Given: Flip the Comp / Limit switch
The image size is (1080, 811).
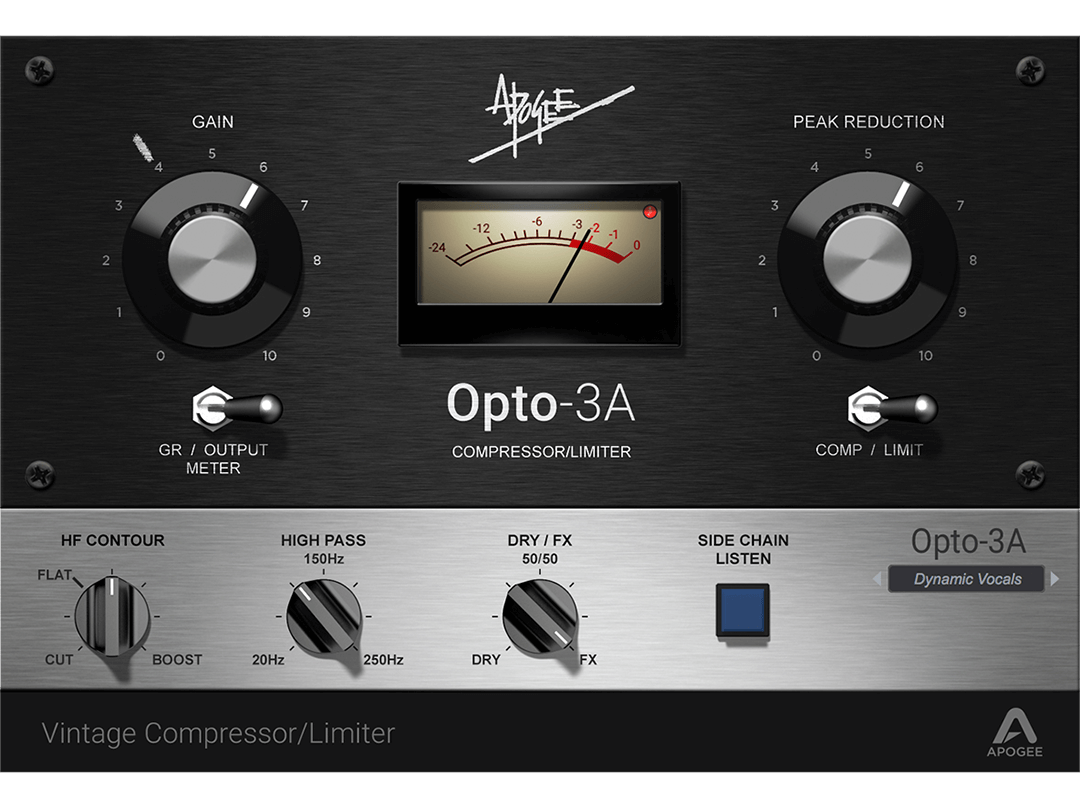Looking at the screenshot, I should click(892, 408).
